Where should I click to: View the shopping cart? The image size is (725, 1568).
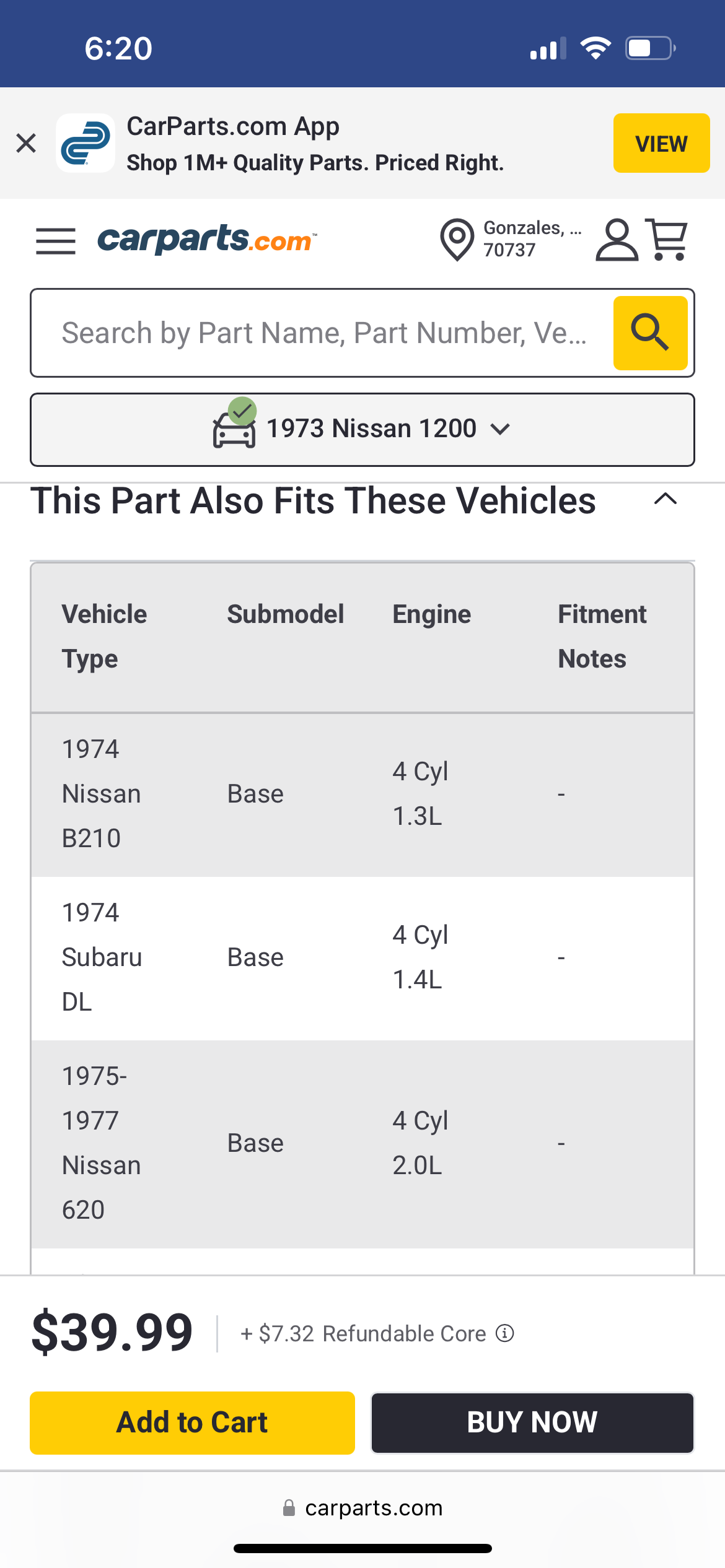coord(667,240)
